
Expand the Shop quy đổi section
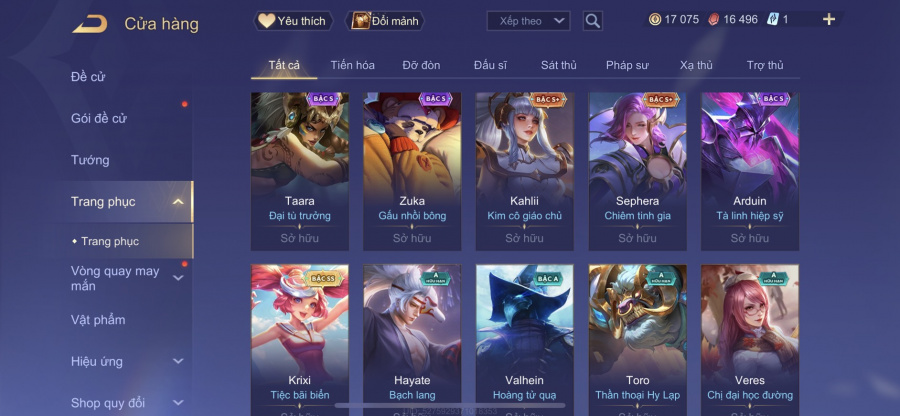[179, 403]
